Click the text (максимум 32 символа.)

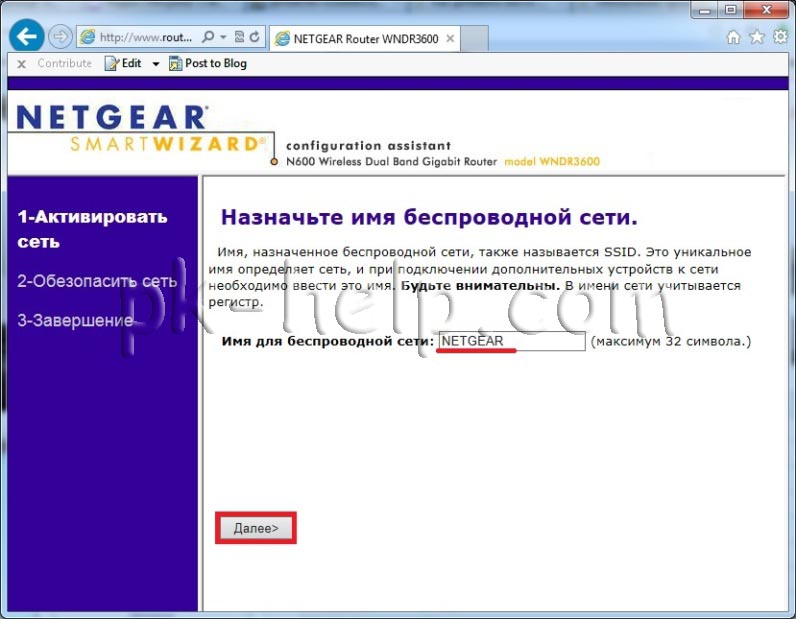[671, 341]
